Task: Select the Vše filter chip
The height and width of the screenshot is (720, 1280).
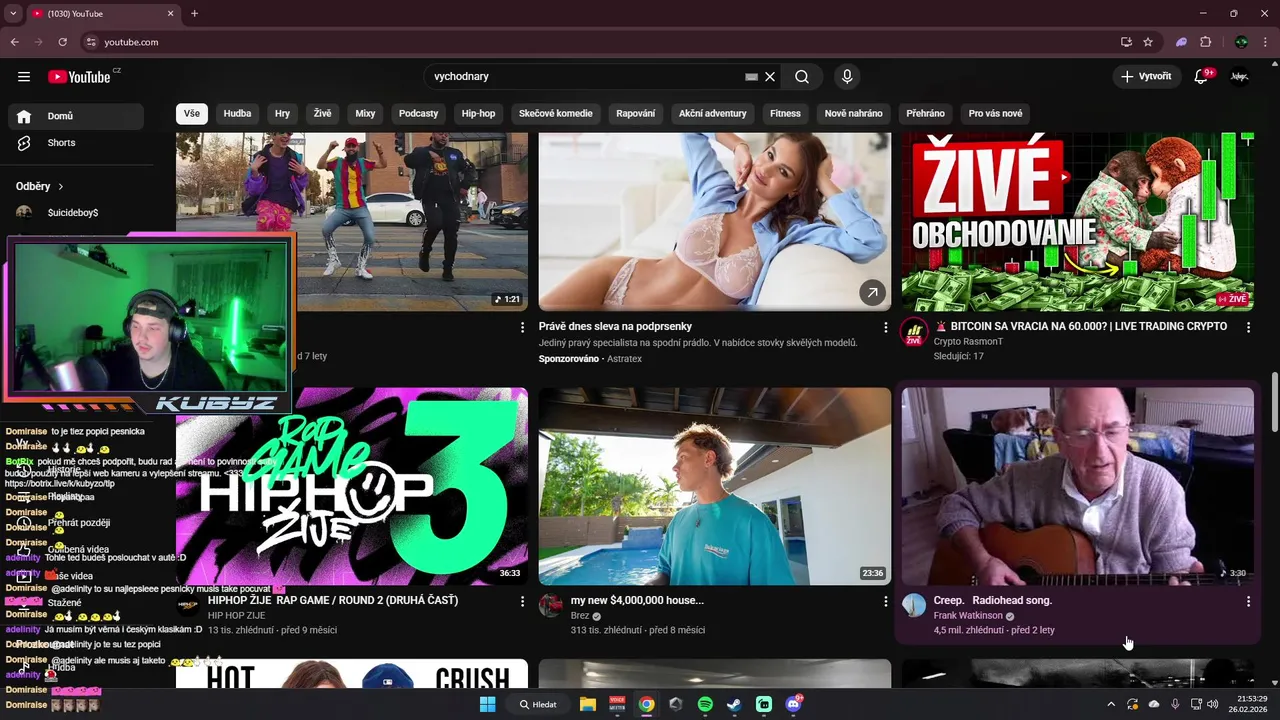Action: tap(192, 114)
